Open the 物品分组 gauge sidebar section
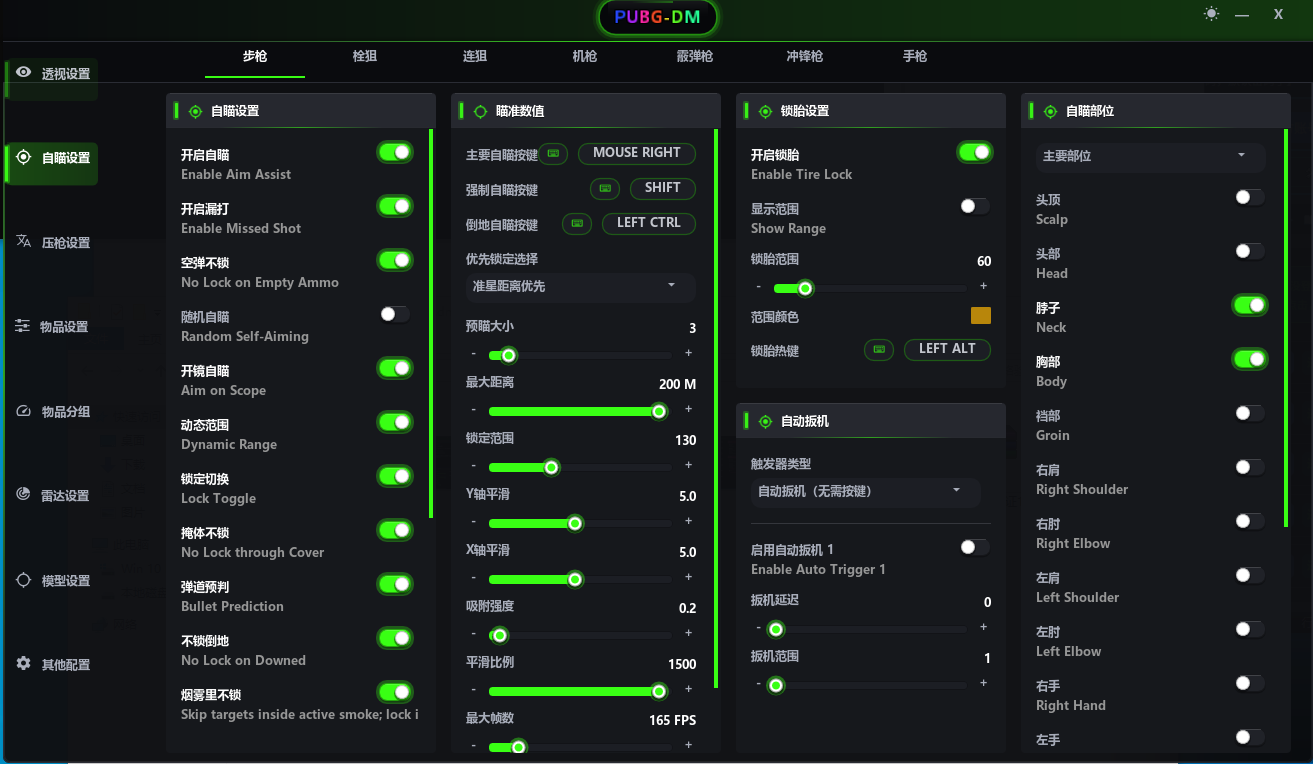This screenshot has height=764, width=1313. [x=52, y=411]
